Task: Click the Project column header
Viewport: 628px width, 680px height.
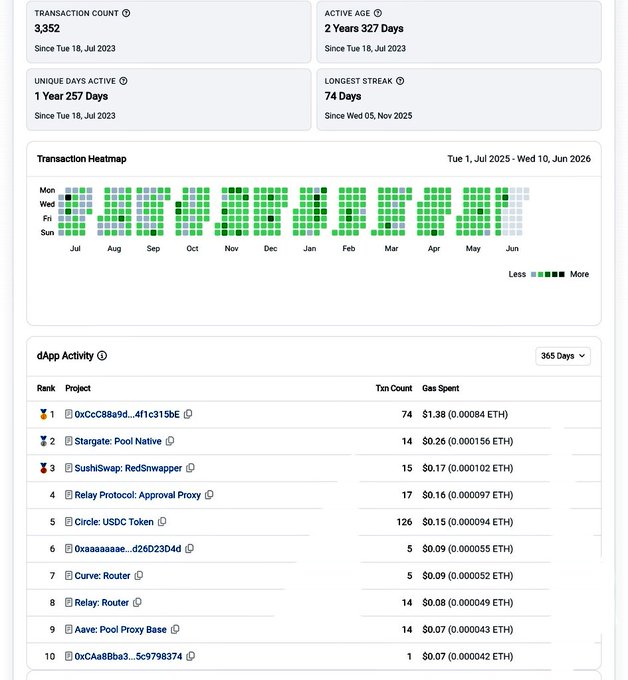Action: (78, 388)
